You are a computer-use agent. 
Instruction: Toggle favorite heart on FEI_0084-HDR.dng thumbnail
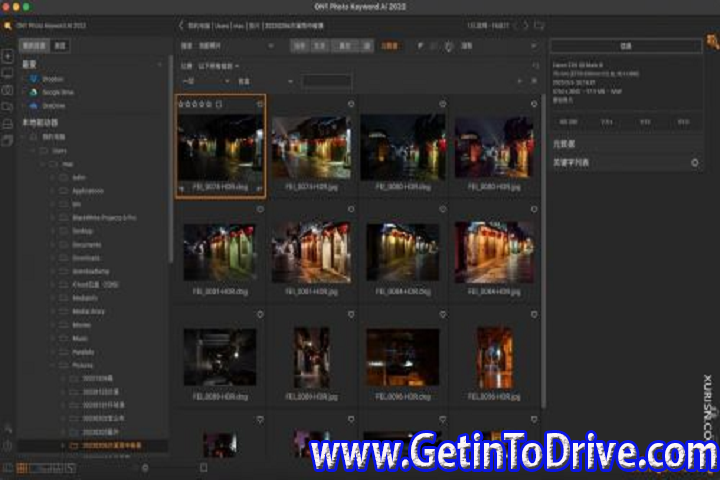443,209
